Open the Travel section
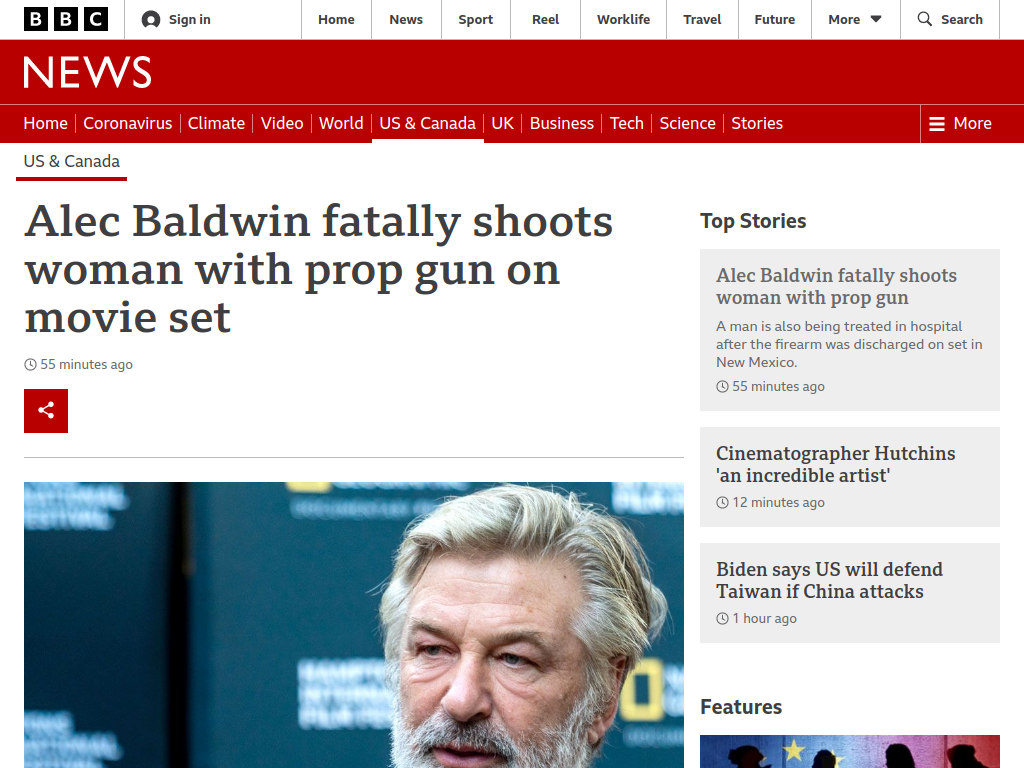1024x768 pixels. (702, 20)
